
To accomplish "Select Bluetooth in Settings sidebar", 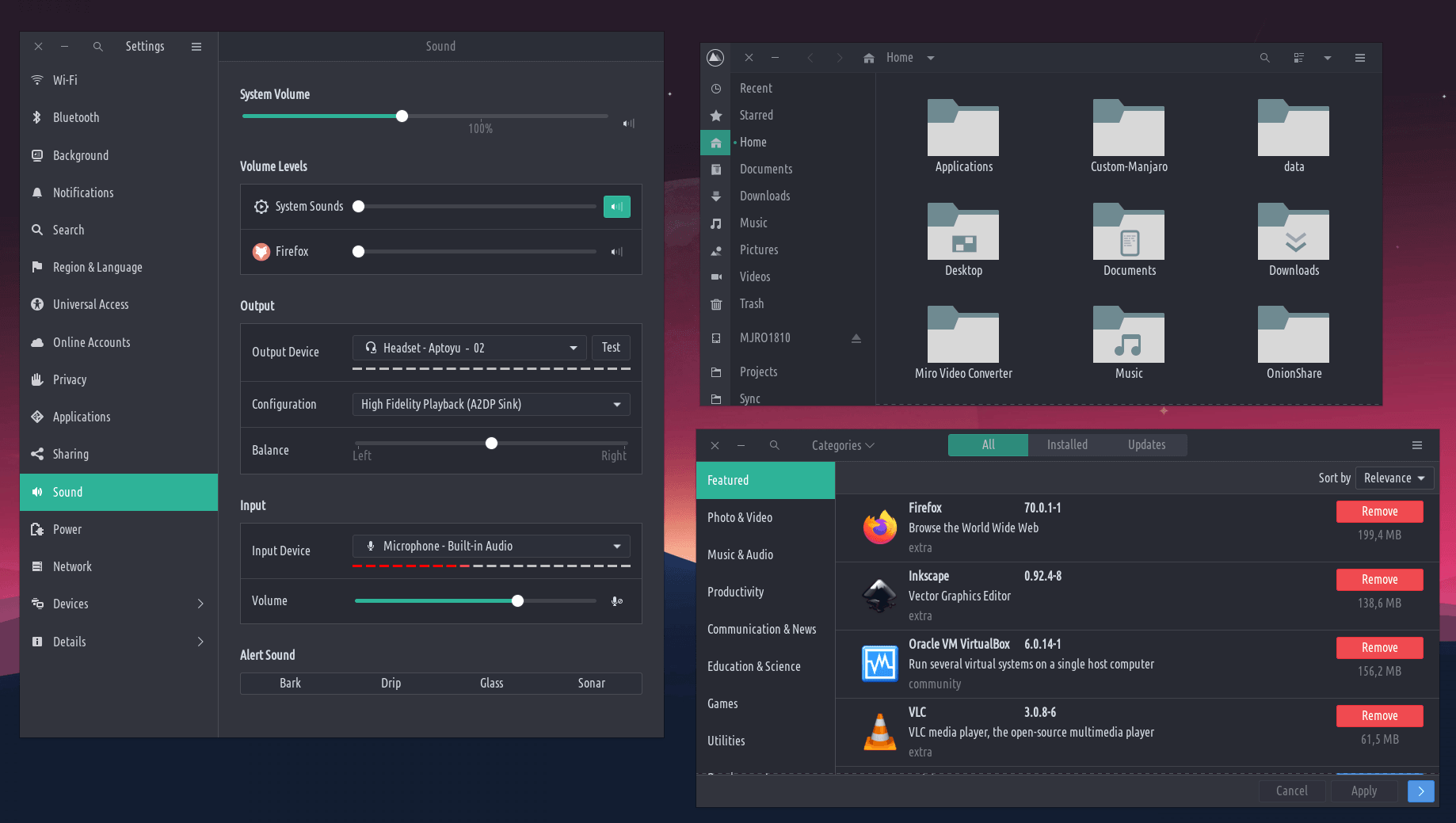I will [x=76, y=117].
